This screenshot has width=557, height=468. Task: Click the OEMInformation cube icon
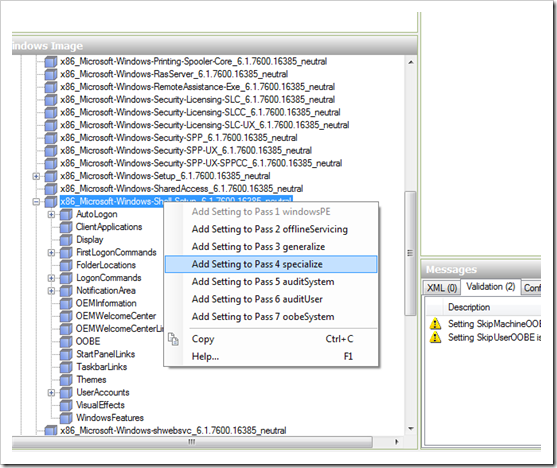(x=66, y=303)
